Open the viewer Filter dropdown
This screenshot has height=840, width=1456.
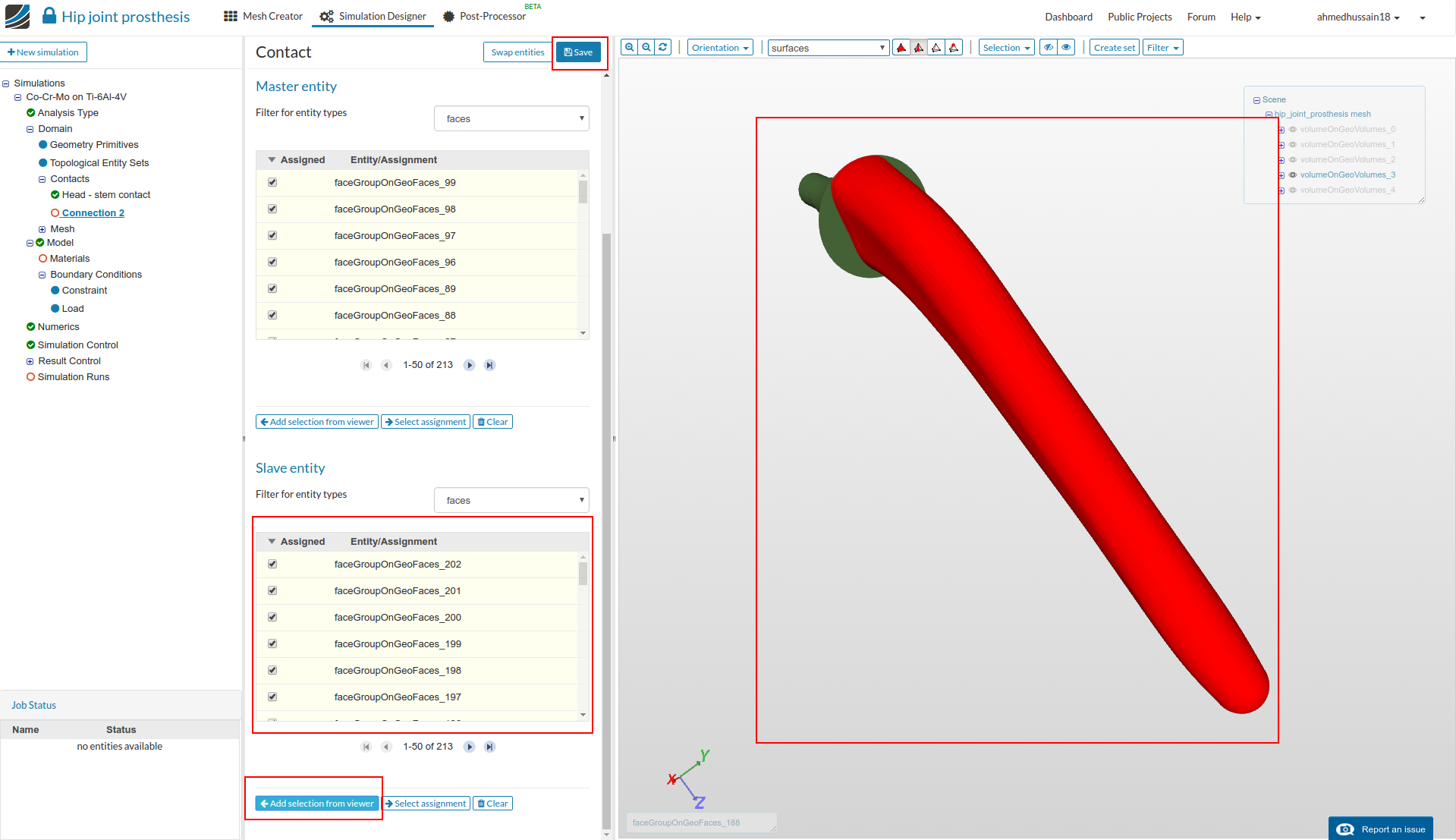point(1162,48)
